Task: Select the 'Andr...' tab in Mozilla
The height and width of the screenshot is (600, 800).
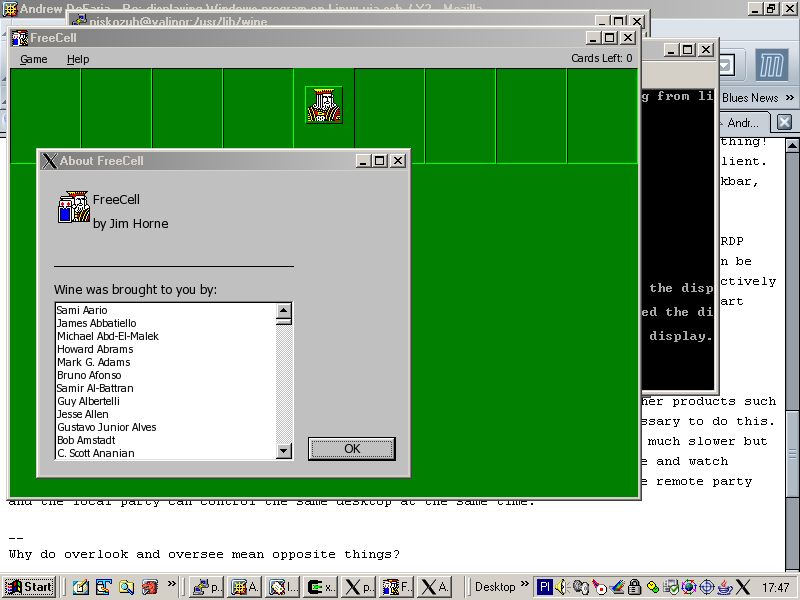Action: (742, 123)
